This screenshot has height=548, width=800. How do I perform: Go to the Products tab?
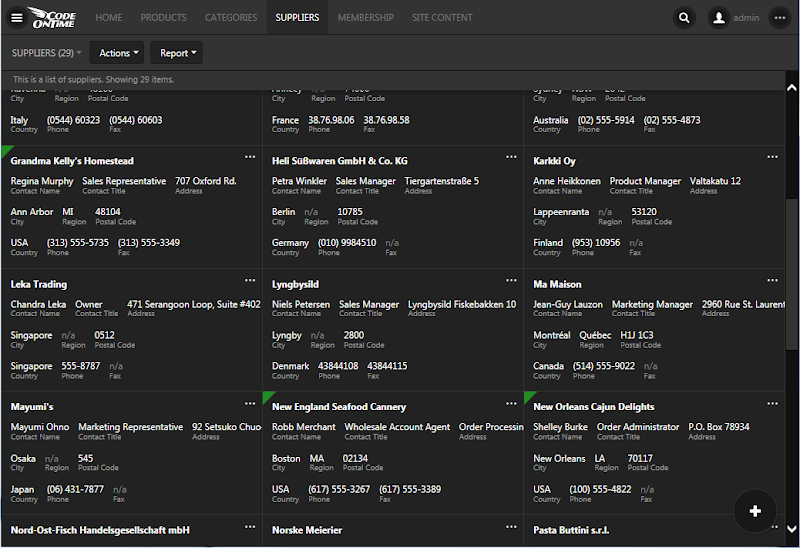(163, 17)
